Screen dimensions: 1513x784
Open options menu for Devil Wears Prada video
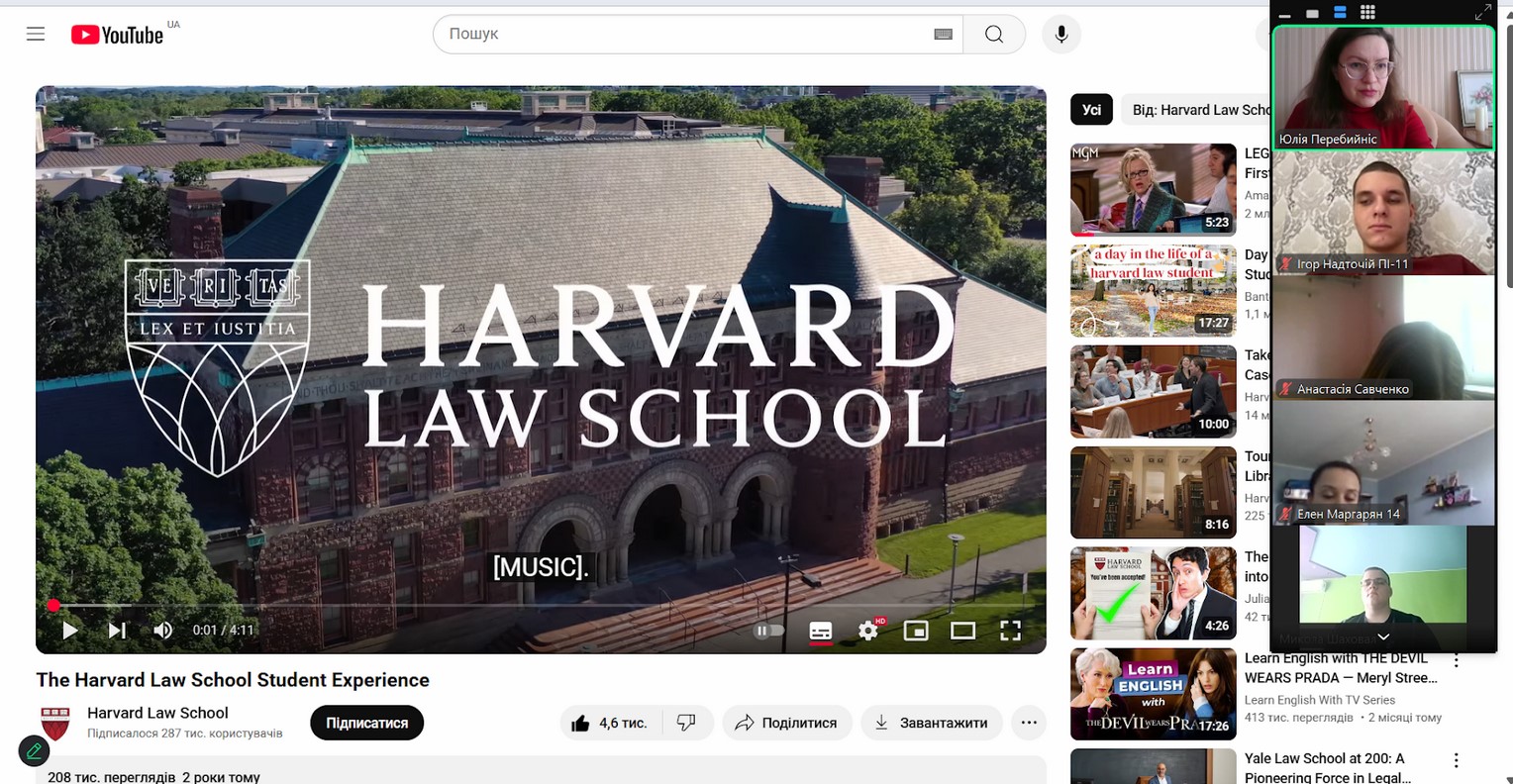coord(1456,660)
